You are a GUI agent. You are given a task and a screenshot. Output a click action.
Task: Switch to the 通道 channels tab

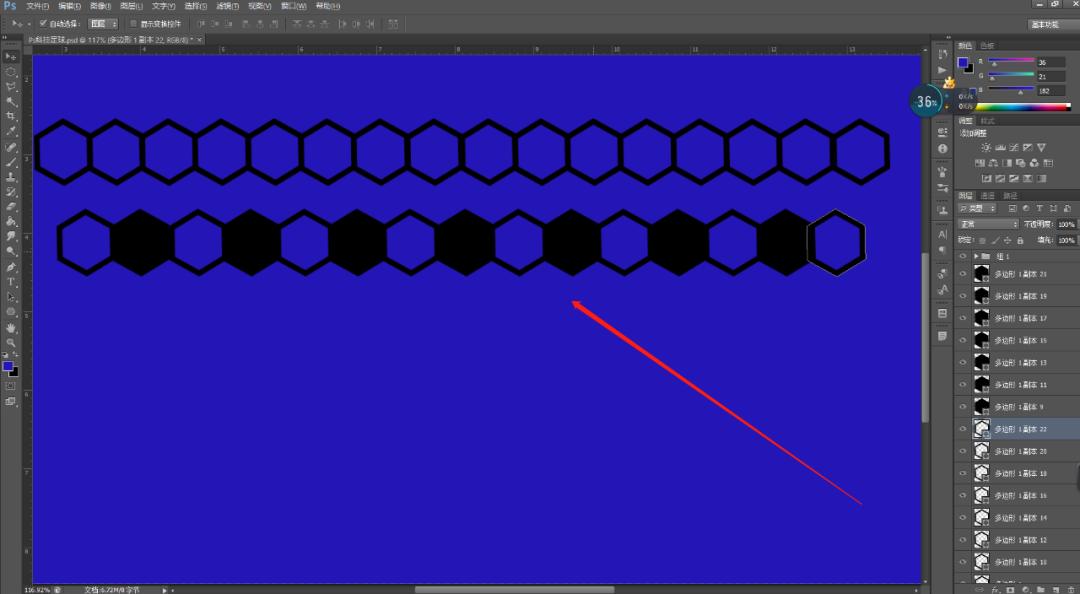pos(987,196)
